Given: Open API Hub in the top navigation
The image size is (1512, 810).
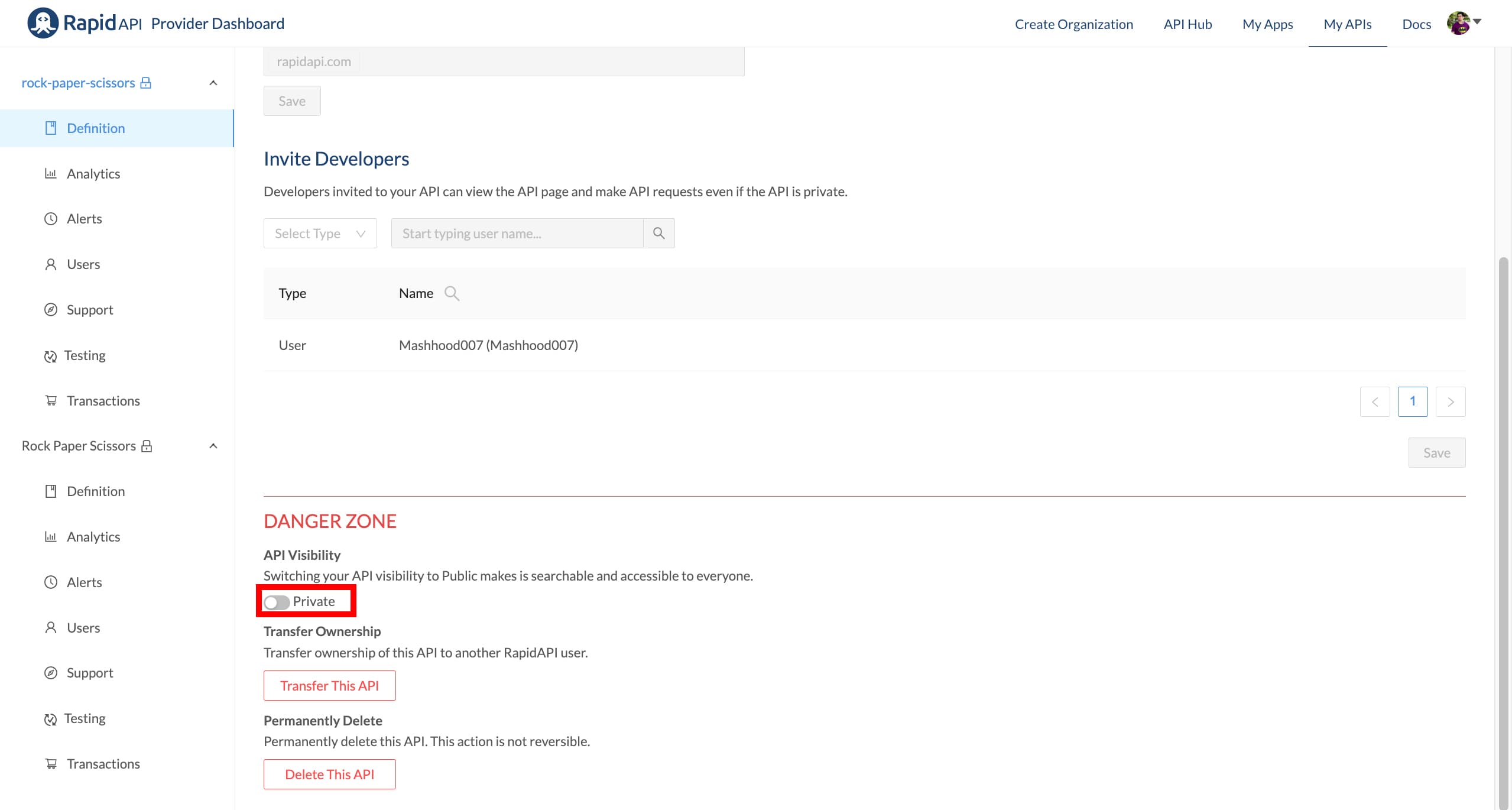Looking at the screenshot, I should coord(1187,24).
